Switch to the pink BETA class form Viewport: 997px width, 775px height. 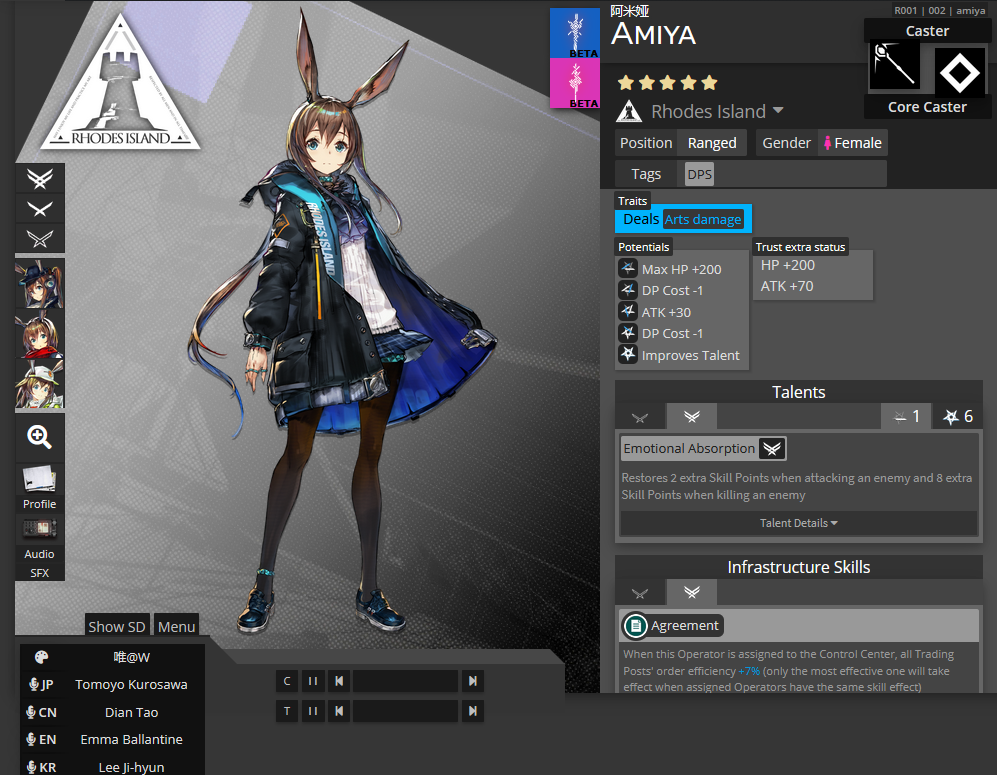[x=575, y=83]
